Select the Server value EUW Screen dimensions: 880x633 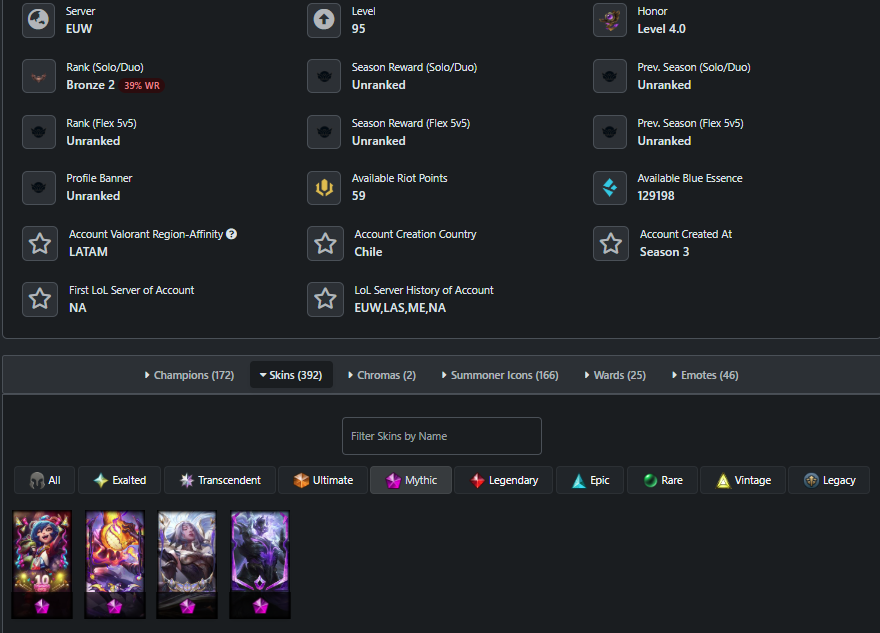point(79,29)
